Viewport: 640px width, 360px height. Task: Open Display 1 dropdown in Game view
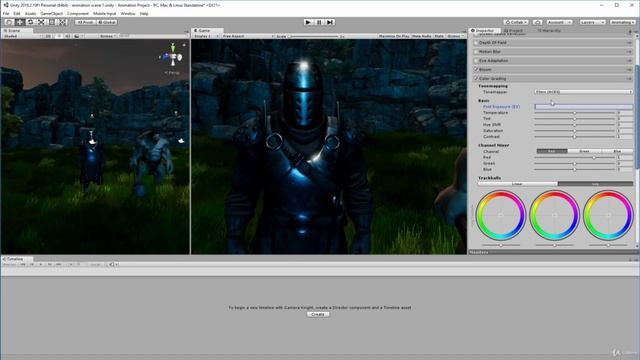(205, 36)
